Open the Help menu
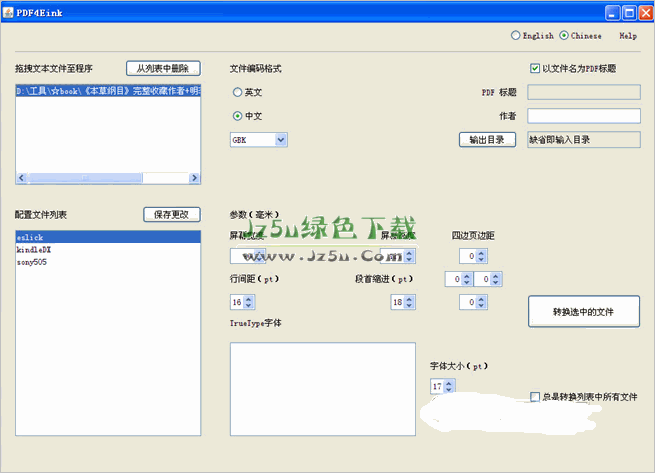The image size is (655, 473). point(628,36)
